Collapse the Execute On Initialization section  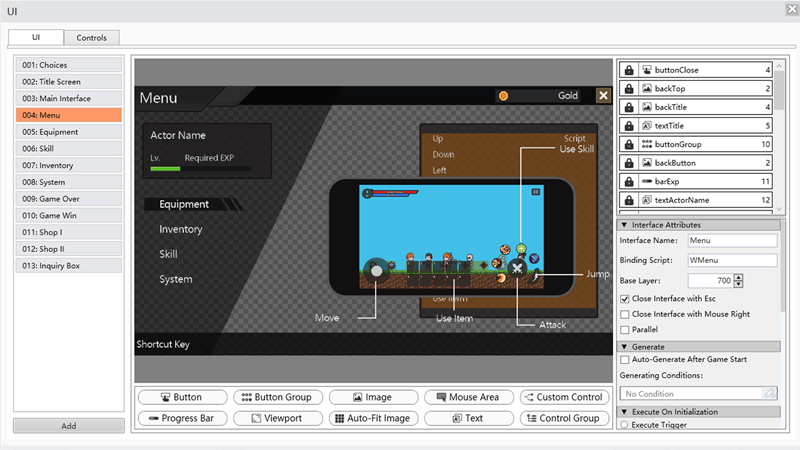pyautogui.click(x=624, y=412)
